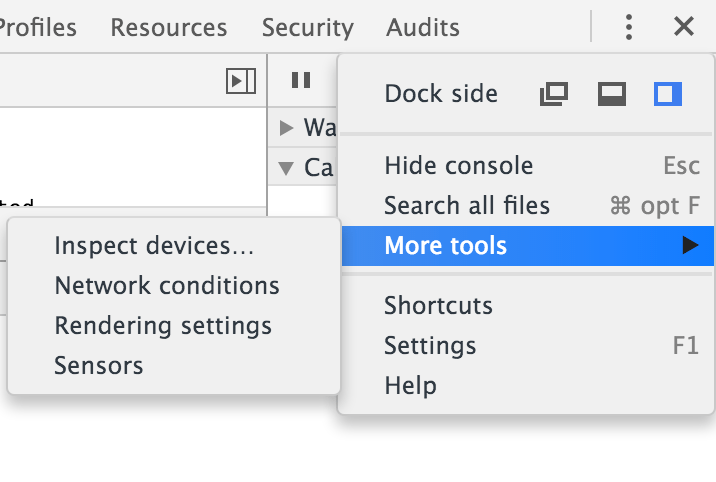716x482 pixels.
Task: Open Rendering settings
Action: (163, 325)
